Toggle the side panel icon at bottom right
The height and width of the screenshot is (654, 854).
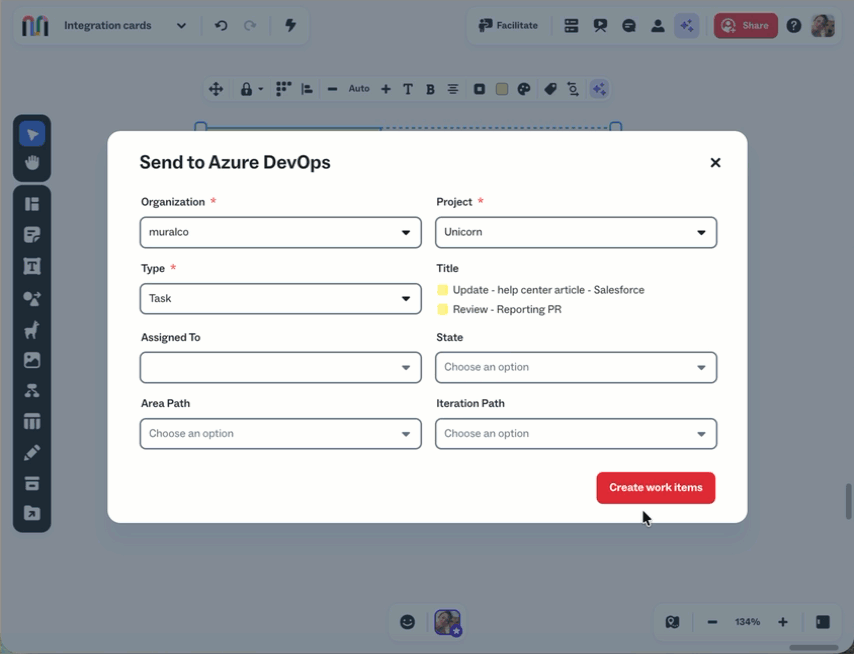pyautogui.click(x=822, y=622)
